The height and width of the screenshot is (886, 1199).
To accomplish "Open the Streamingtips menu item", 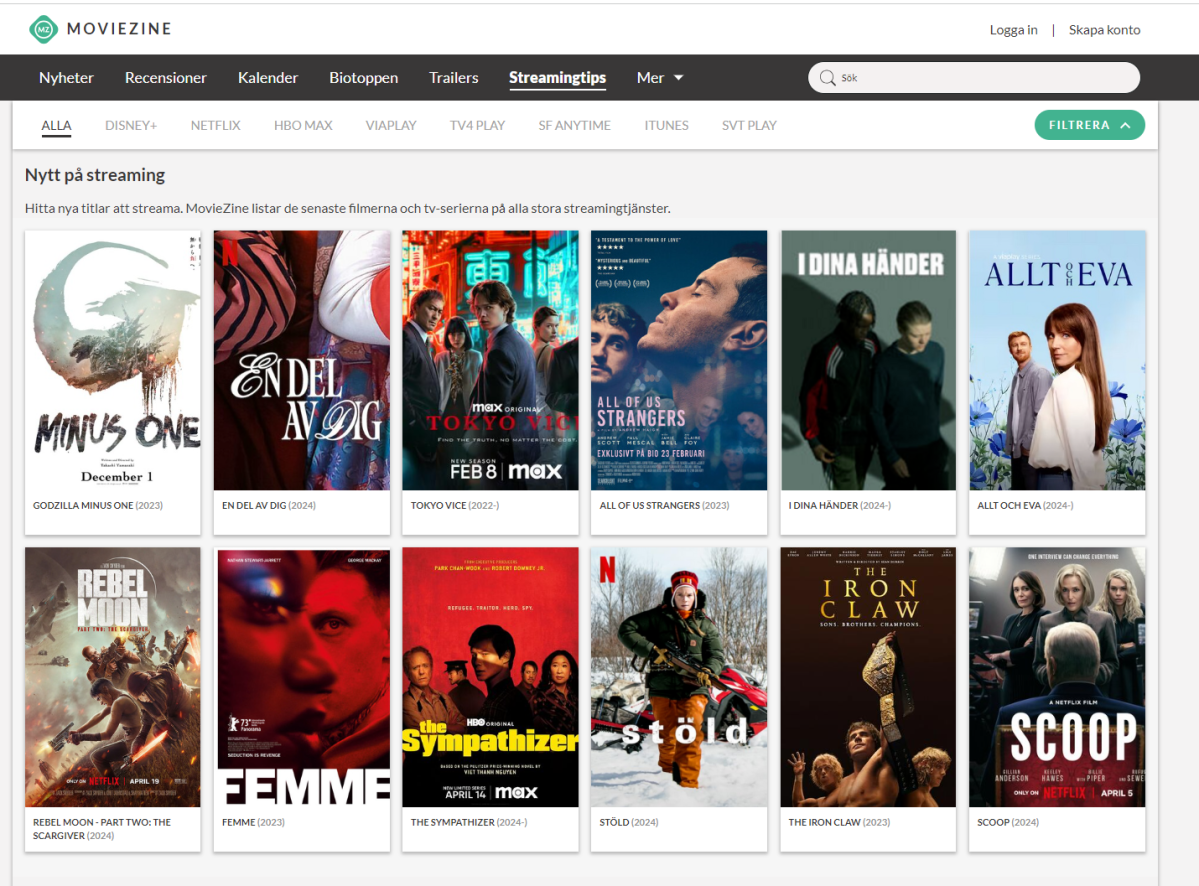I will click(x=557, y=77).
